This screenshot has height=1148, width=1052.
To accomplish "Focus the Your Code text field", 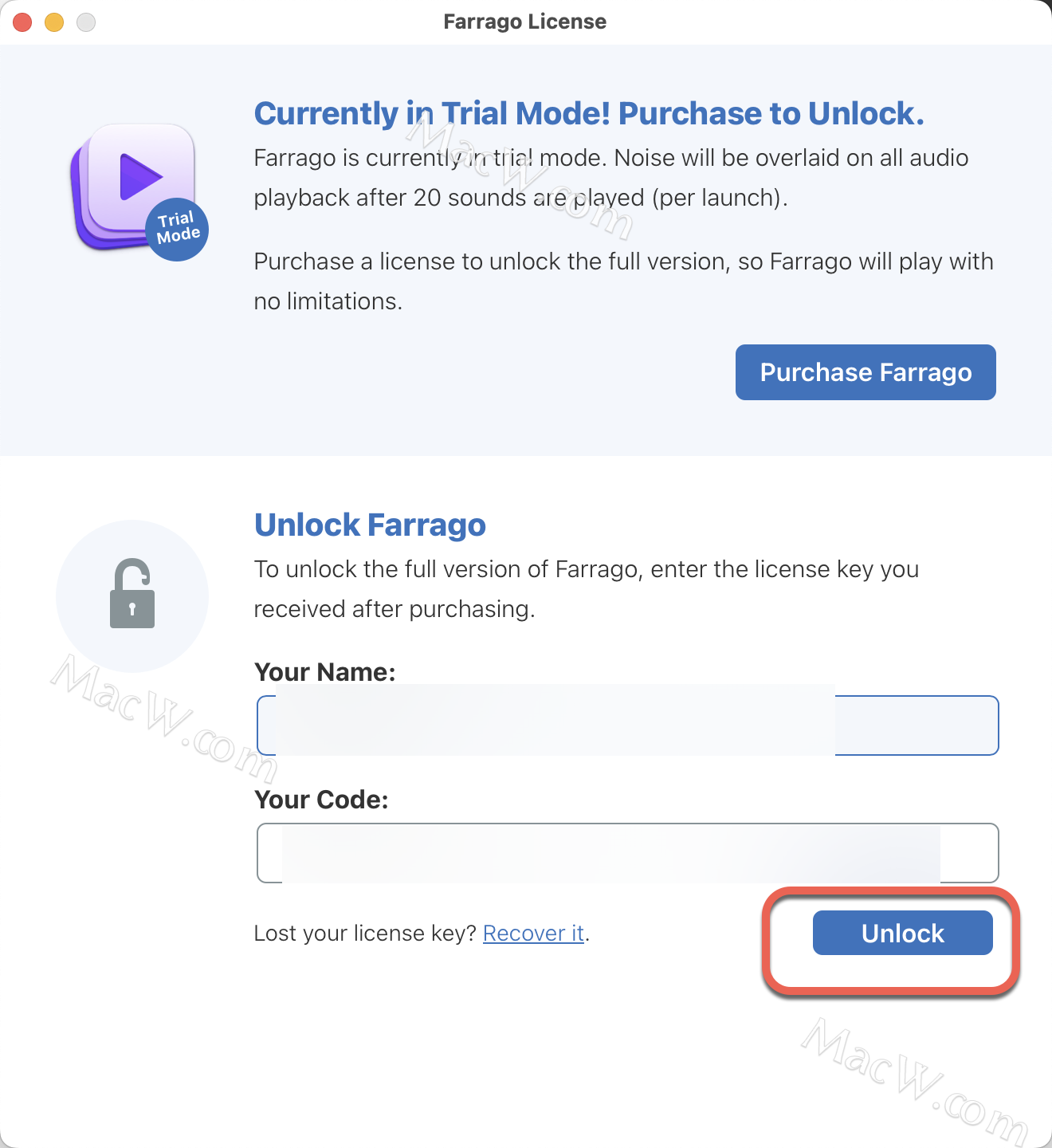I will [627, 853].
